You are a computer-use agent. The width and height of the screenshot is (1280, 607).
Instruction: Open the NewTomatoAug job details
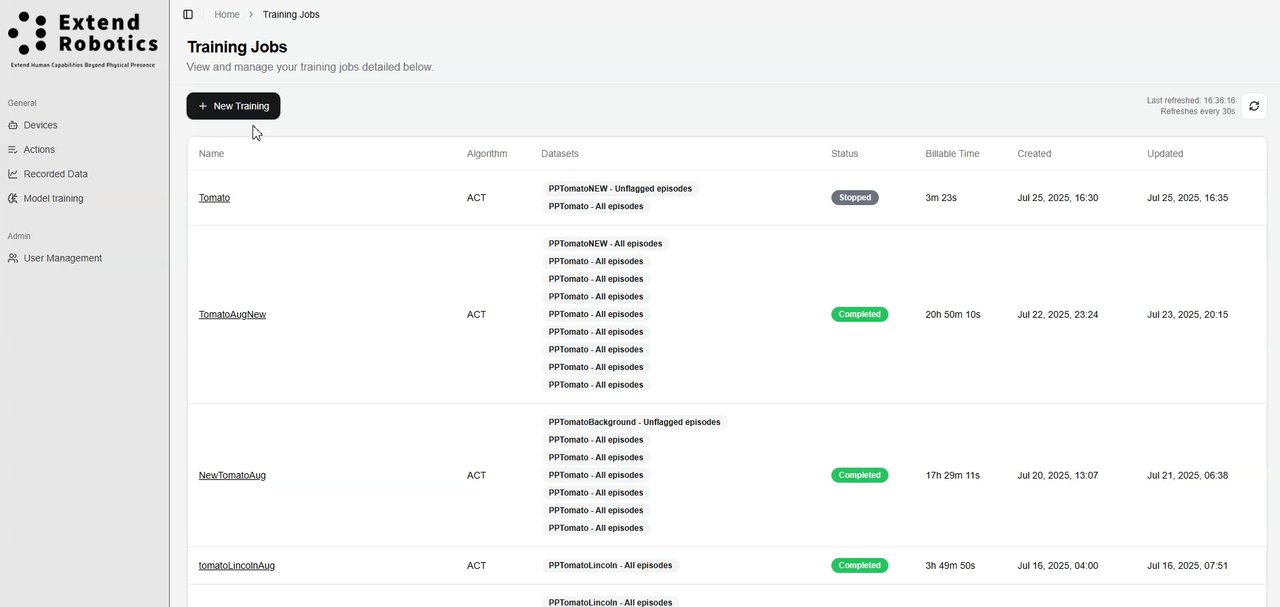pyautogui.click(x=232, y=476)
